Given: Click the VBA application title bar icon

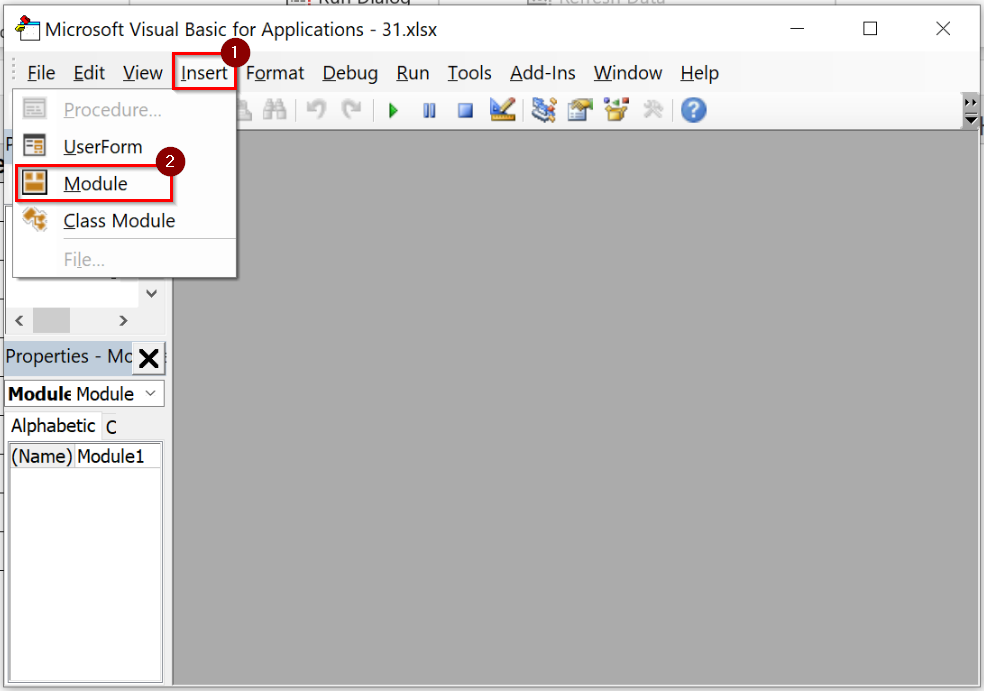Looking at the screenshot, I should coord(27,29).
